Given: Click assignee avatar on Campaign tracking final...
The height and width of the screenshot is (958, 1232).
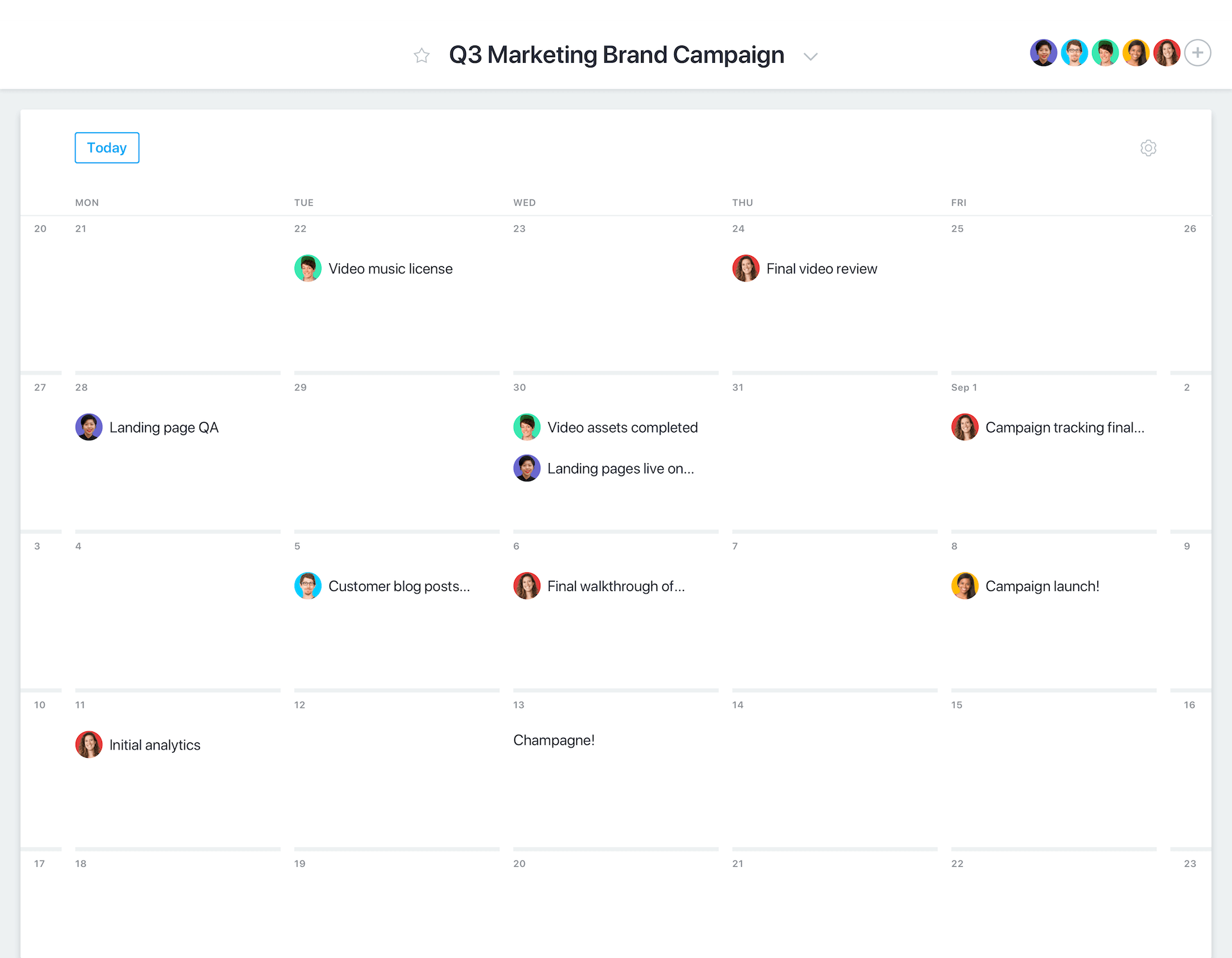Looking at the screenshot, I should pos(965,427).
